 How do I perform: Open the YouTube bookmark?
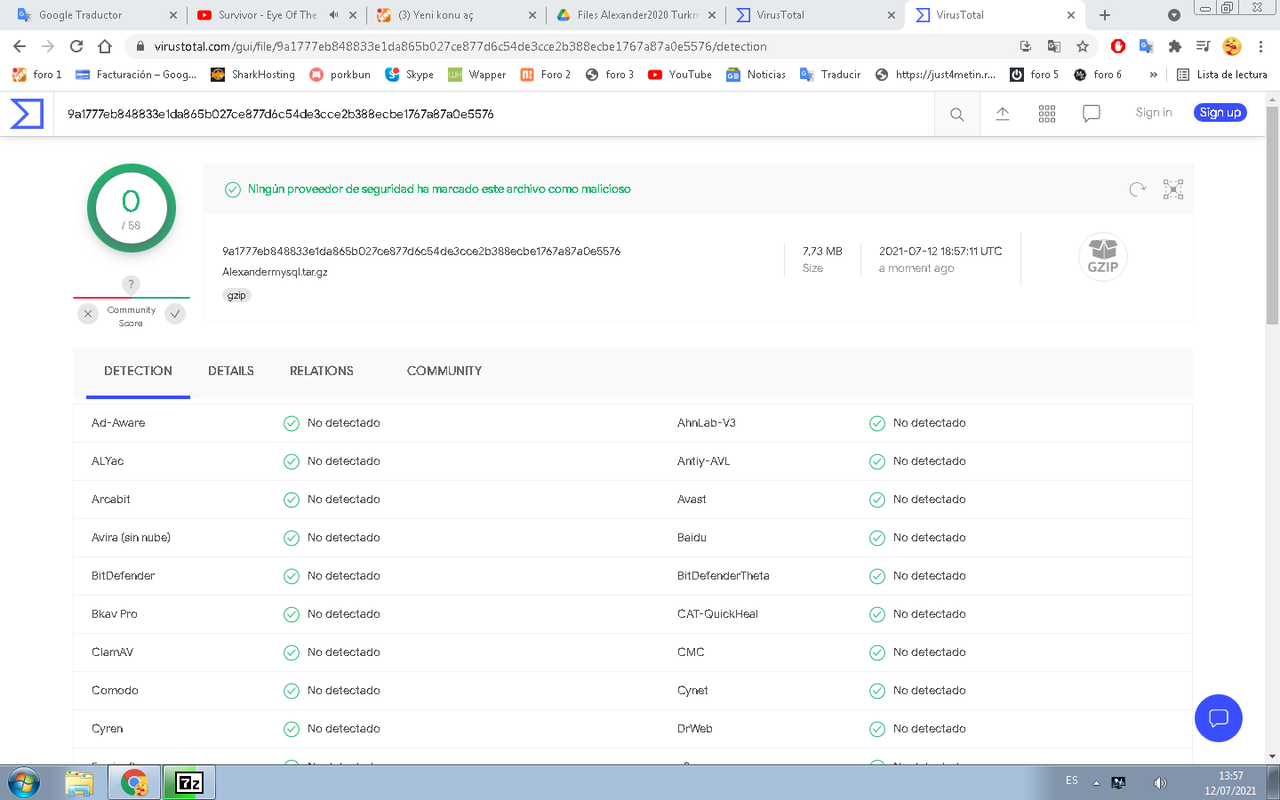pos(680,75)
